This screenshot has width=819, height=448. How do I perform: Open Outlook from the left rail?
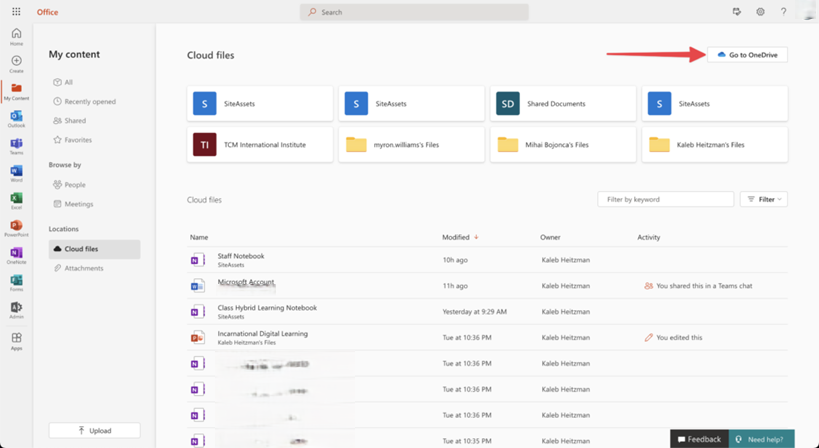pyautogui.click(x=16, y=118)
